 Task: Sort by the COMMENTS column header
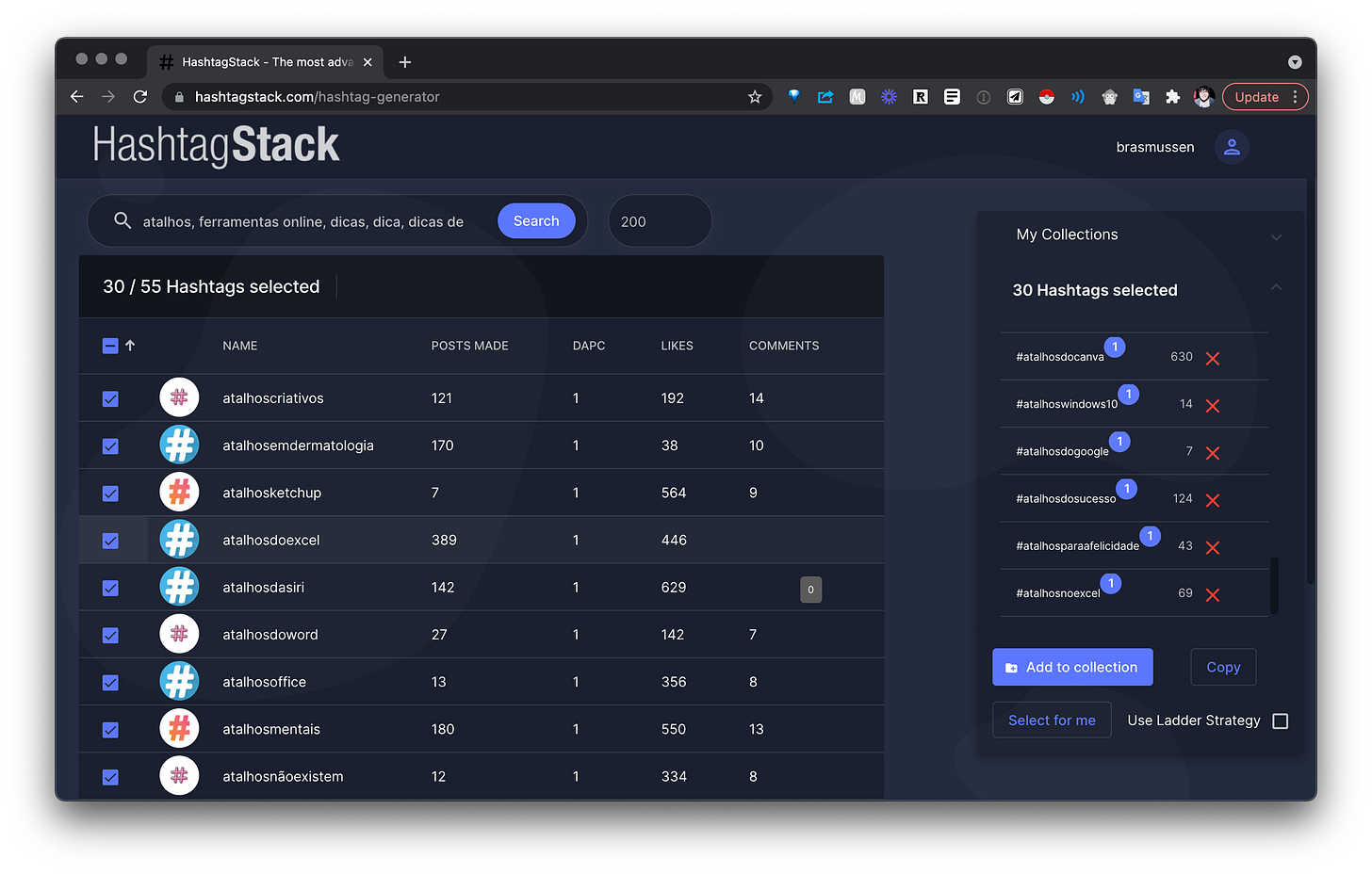(x=784, y=346)
